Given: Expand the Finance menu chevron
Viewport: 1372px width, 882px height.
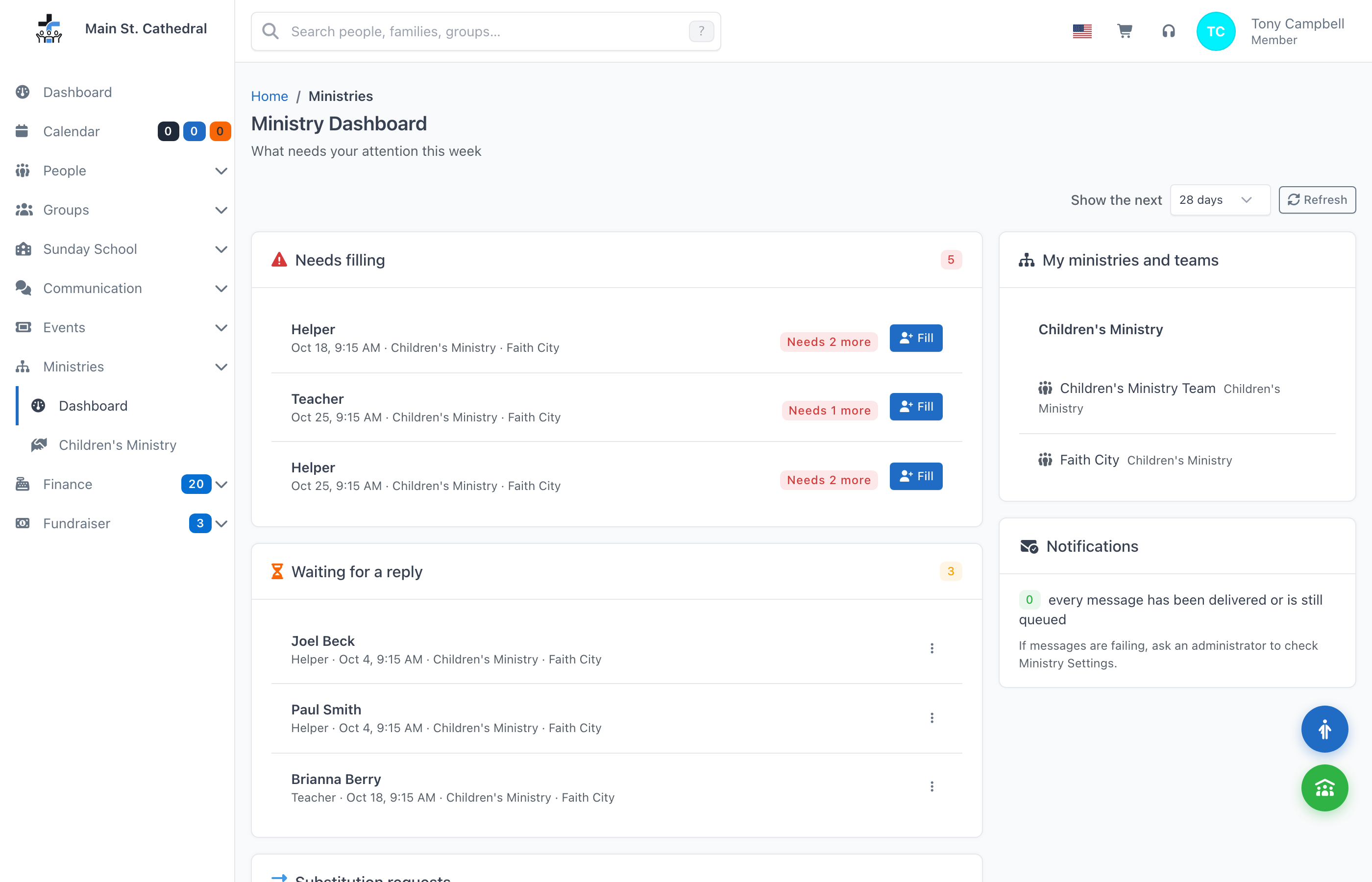Looking at the screenshot, I should tap(221, 485).
